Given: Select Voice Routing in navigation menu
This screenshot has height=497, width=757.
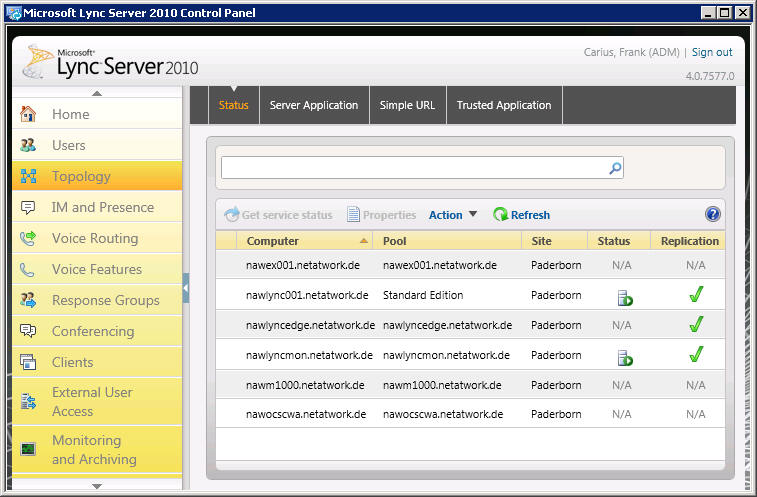Looking at the screenshot, I should (x=97, y=238).
